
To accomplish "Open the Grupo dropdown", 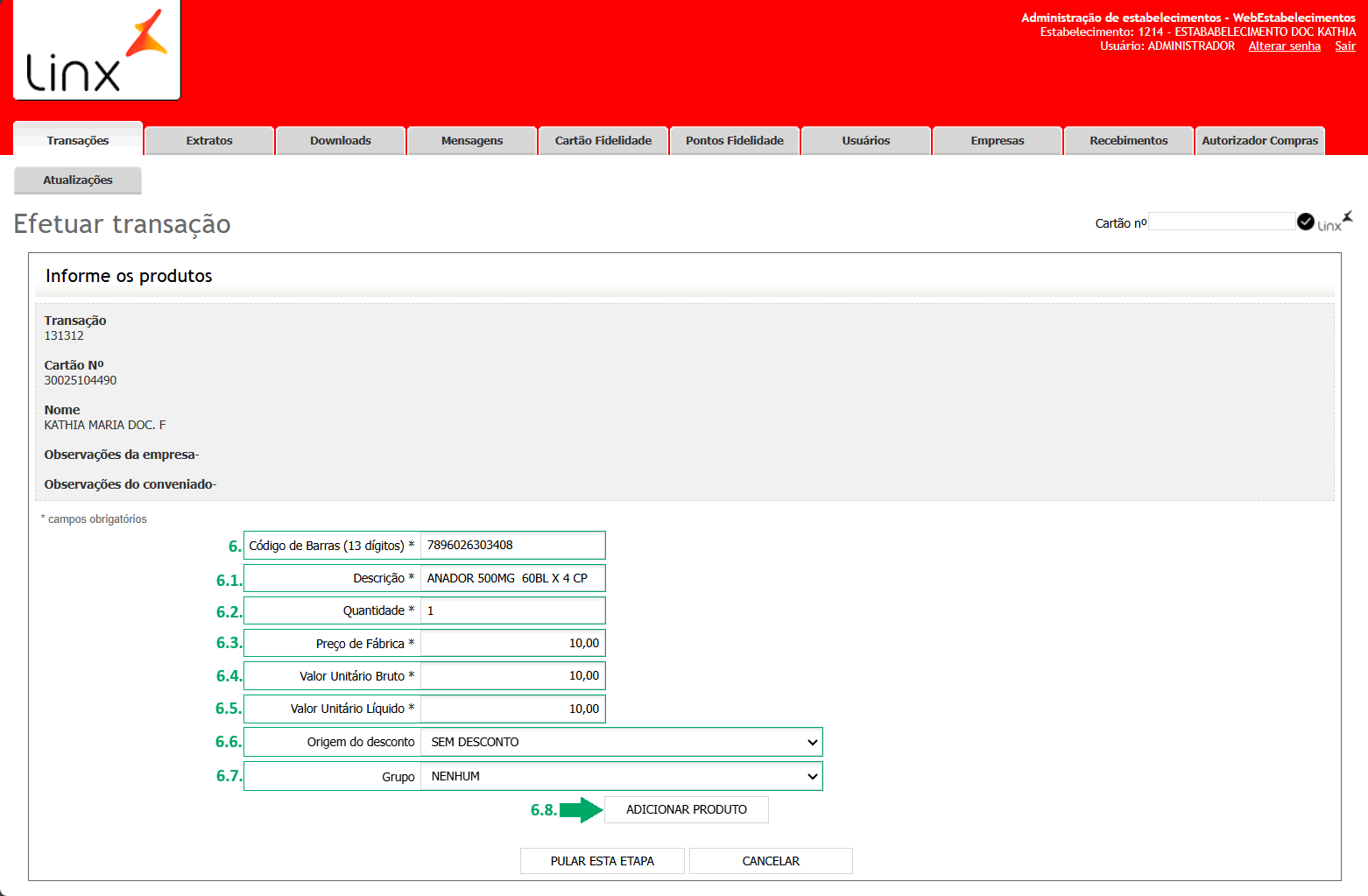I will pyautogui.click(x=622, y=776).
